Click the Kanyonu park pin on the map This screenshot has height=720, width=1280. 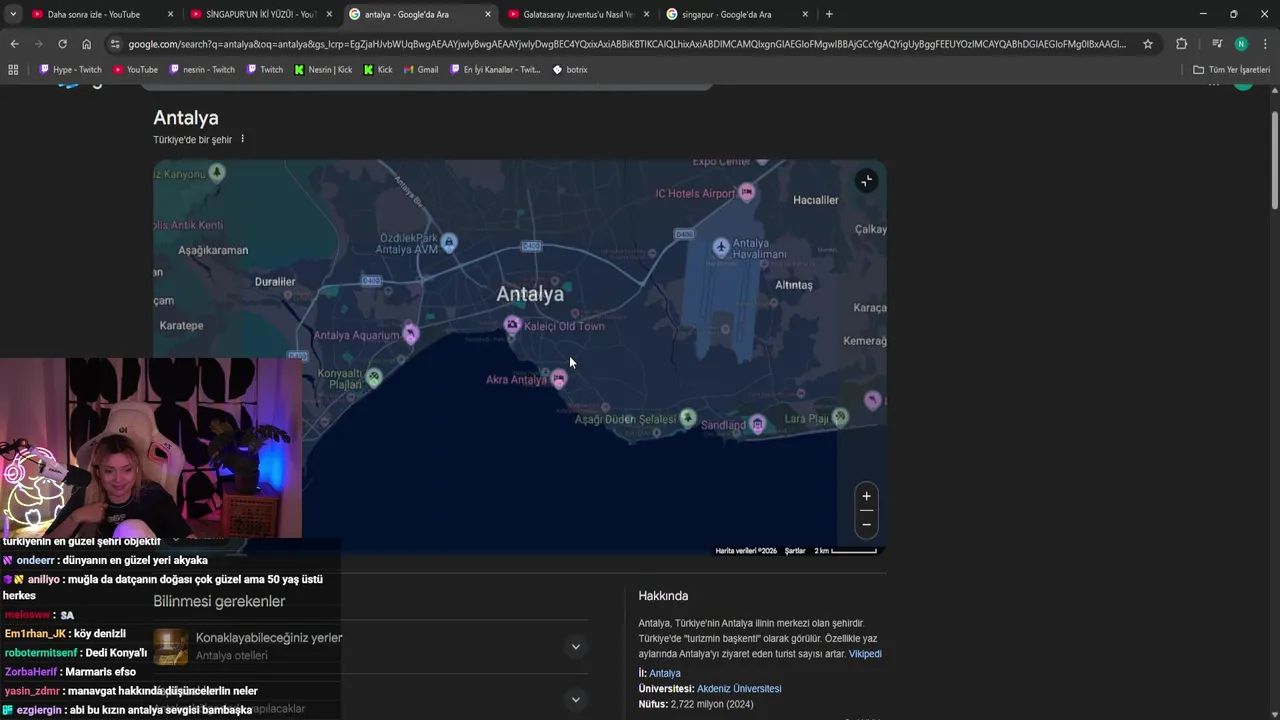pos(216,172)
